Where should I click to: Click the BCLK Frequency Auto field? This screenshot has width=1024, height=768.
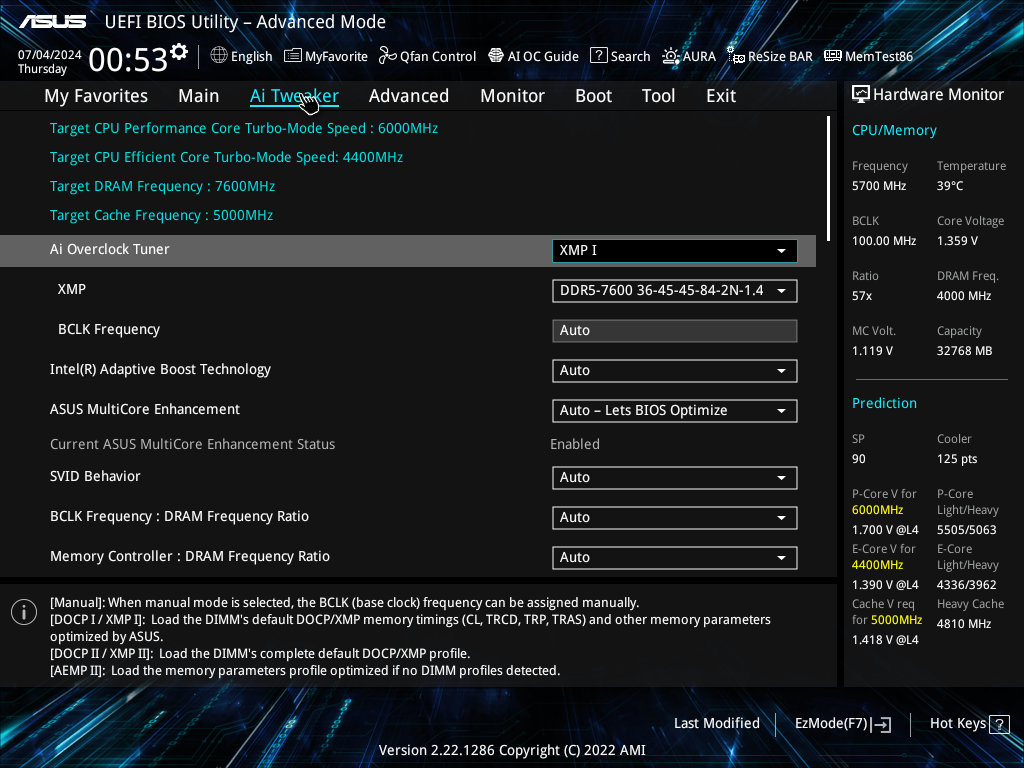[x=675, y=330]
